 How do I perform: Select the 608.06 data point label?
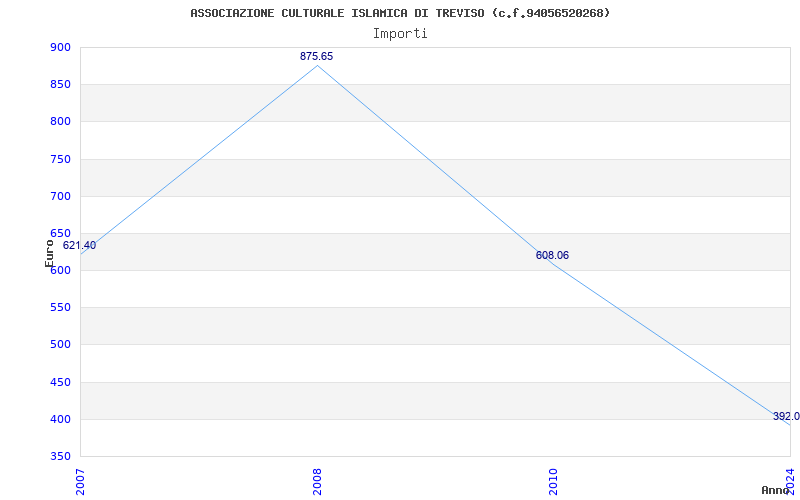coord(552,256)
